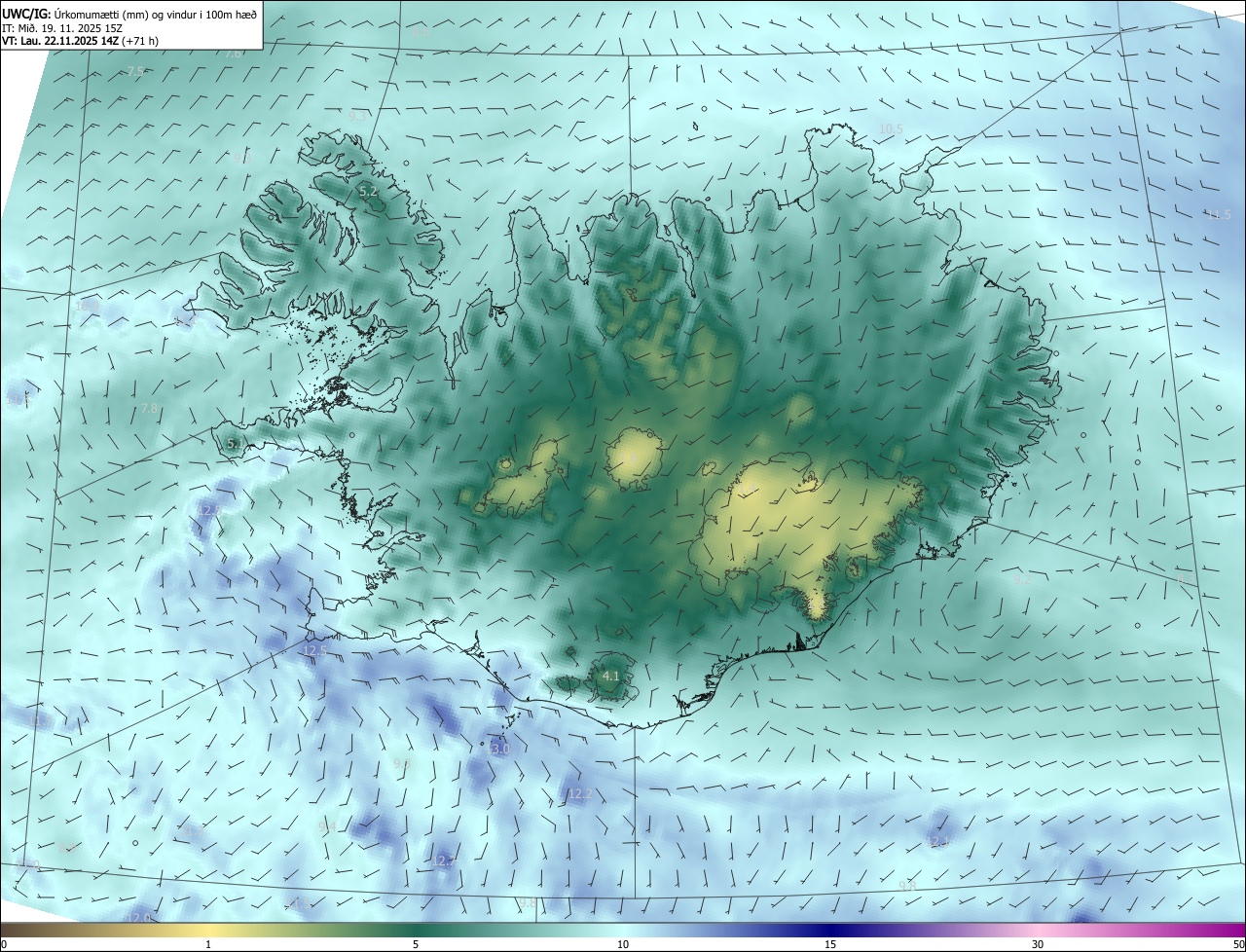This screenshot has width=1246, height=952.
Task: Click the colorbar tick label 10
Action: click(623, 944)
